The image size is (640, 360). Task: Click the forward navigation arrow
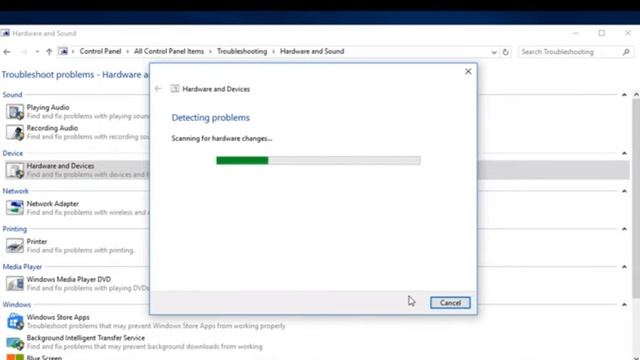pyautogui.click(x=24, y=52)
